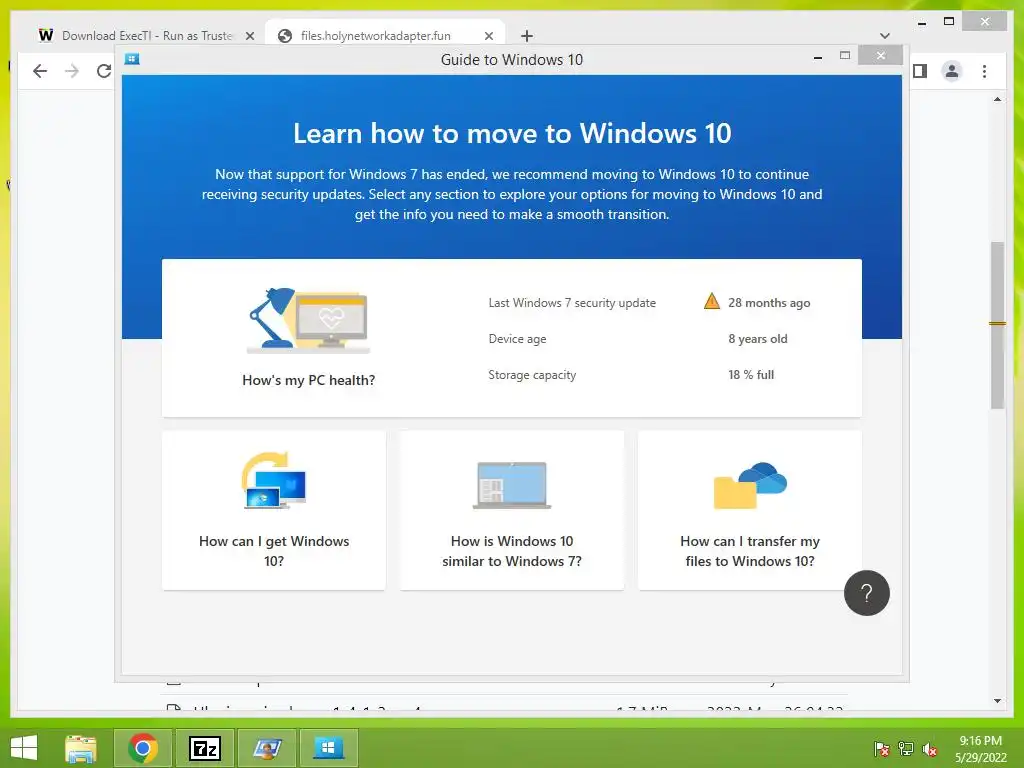Close the Guide to Windows 10 window
Image resolution: width=1024 pixels, height=768 pixels.
(880, 56)
